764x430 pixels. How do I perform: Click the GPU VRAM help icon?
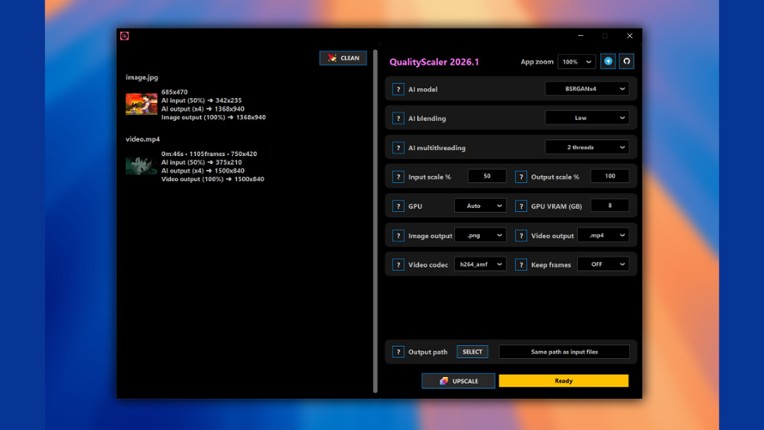tap(521, 206)
